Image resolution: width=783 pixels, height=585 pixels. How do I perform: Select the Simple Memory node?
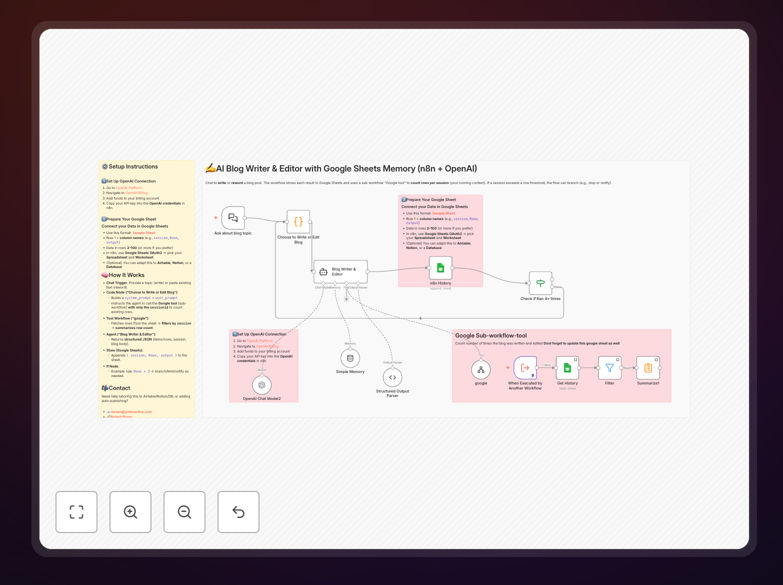click(350, 358)
